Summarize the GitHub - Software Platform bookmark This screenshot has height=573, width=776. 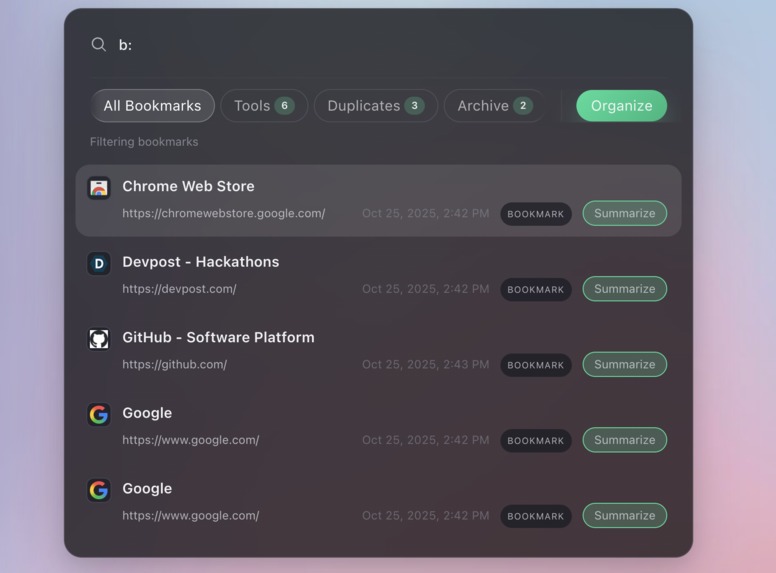(625, 365)
